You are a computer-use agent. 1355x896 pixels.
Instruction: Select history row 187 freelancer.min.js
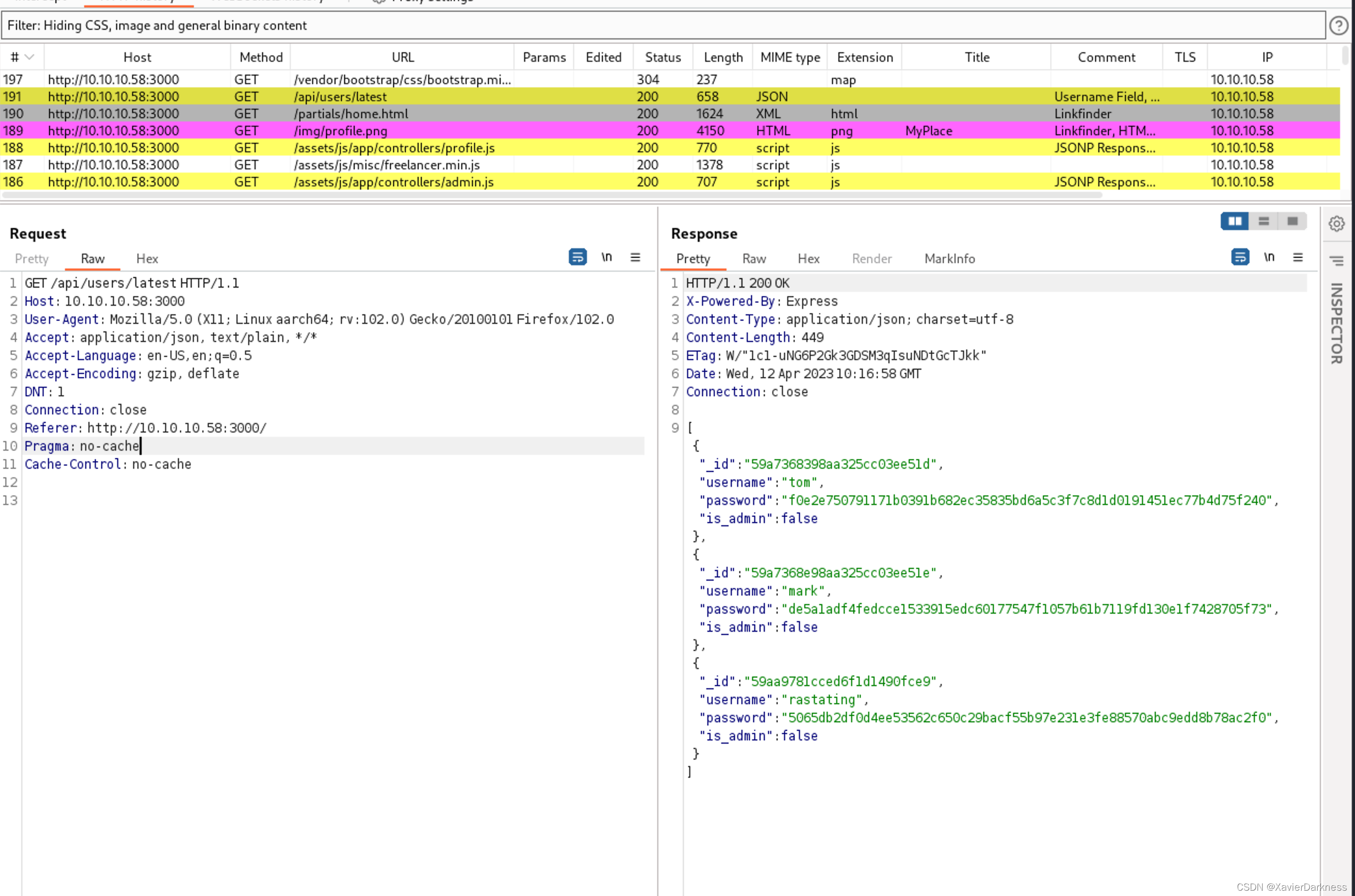(670, 165)
